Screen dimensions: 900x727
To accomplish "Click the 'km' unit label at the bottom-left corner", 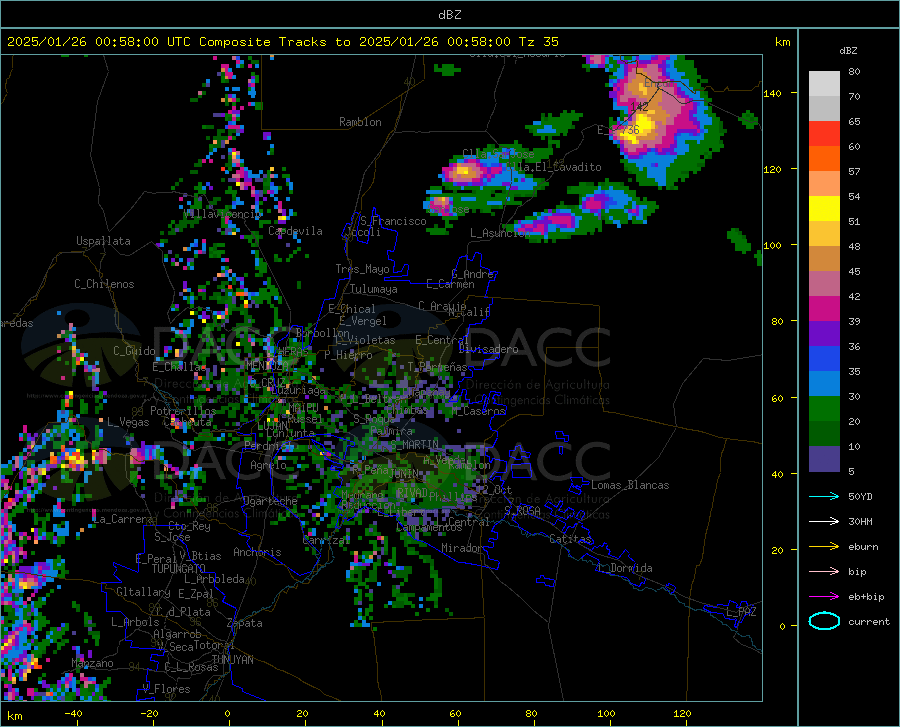I will (x=14, y=716).
